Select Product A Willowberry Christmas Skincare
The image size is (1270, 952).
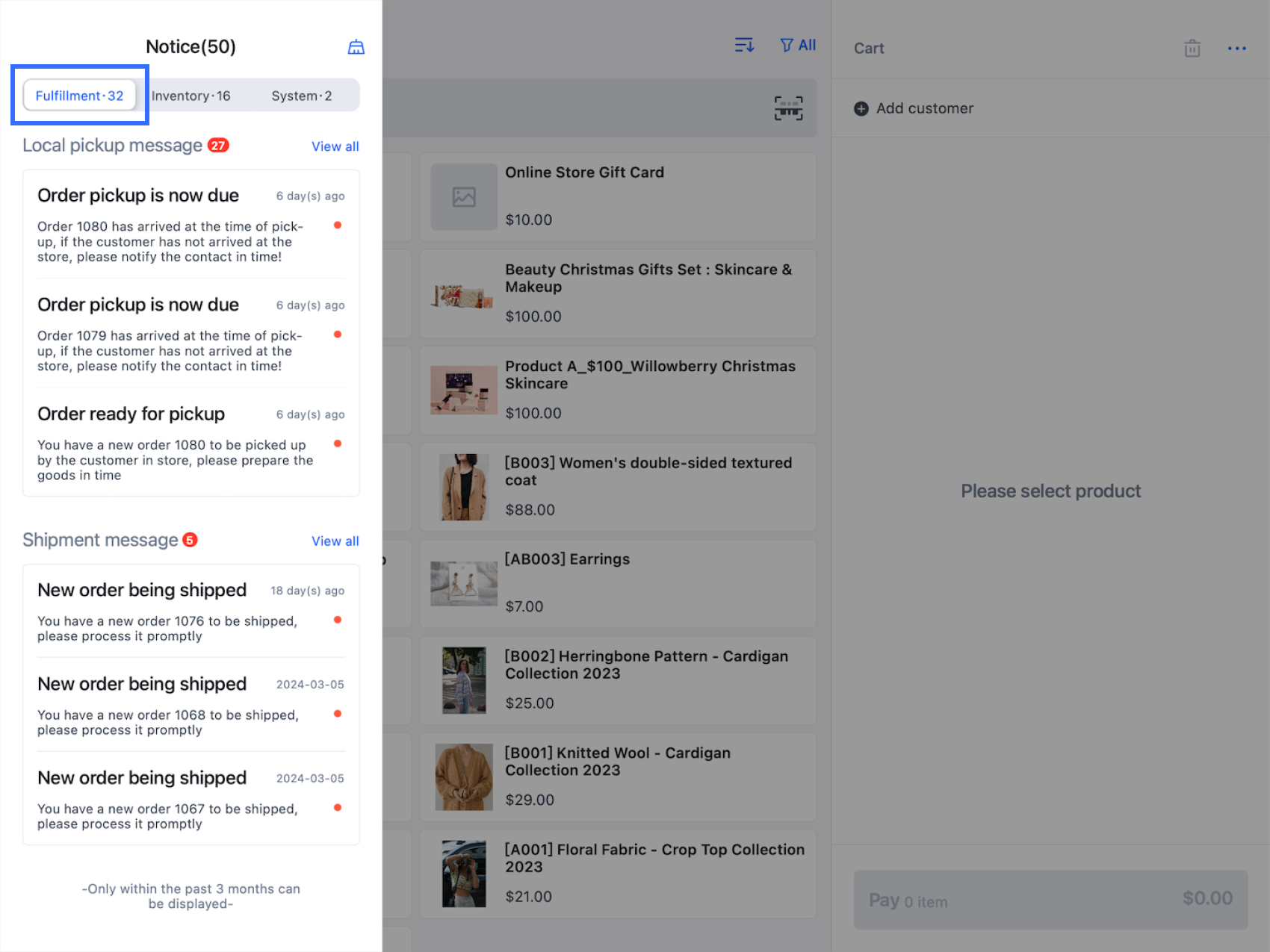(x=618, y=390)
